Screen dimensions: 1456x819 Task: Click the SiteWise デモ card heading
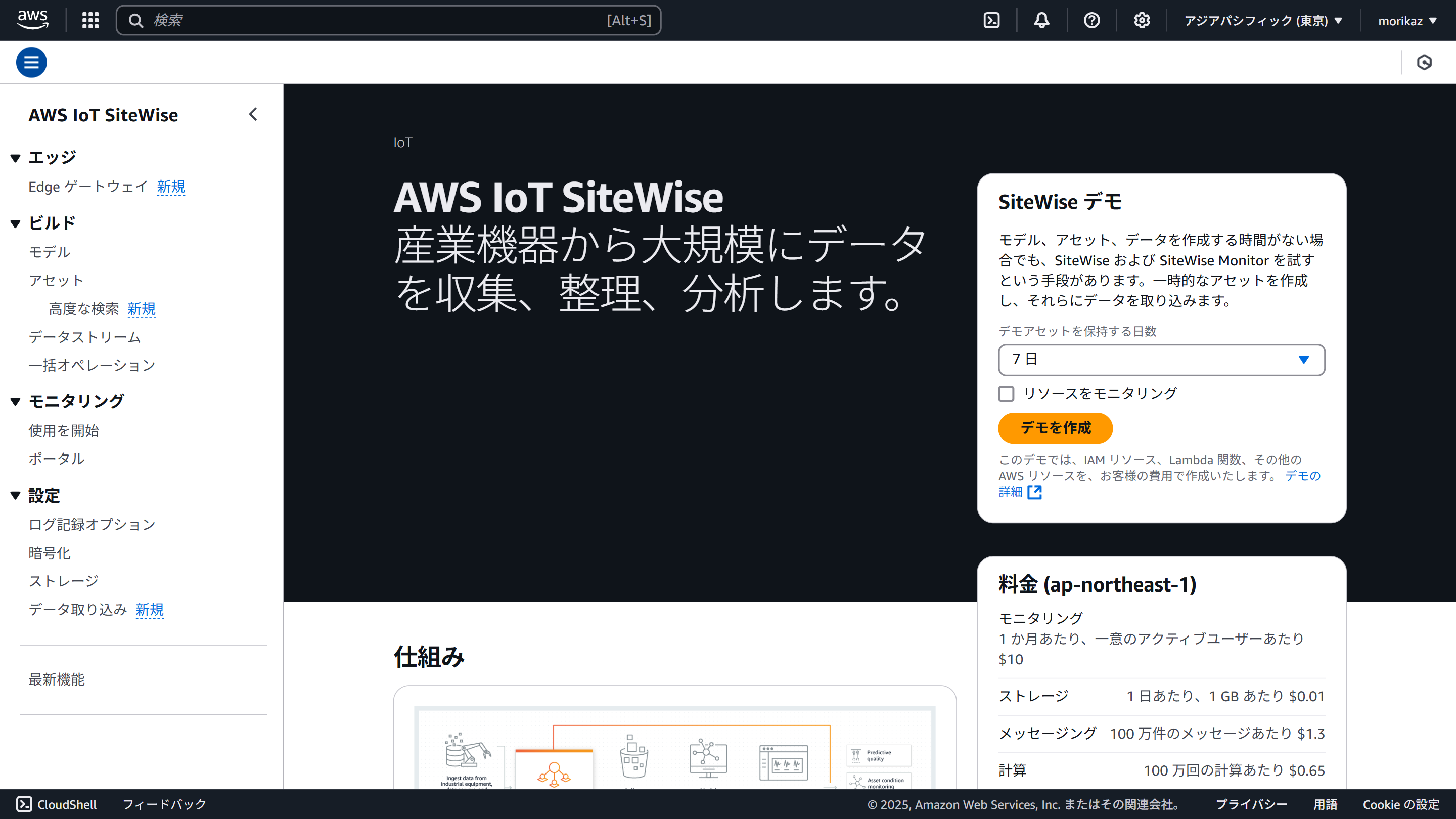(1060, 202)
